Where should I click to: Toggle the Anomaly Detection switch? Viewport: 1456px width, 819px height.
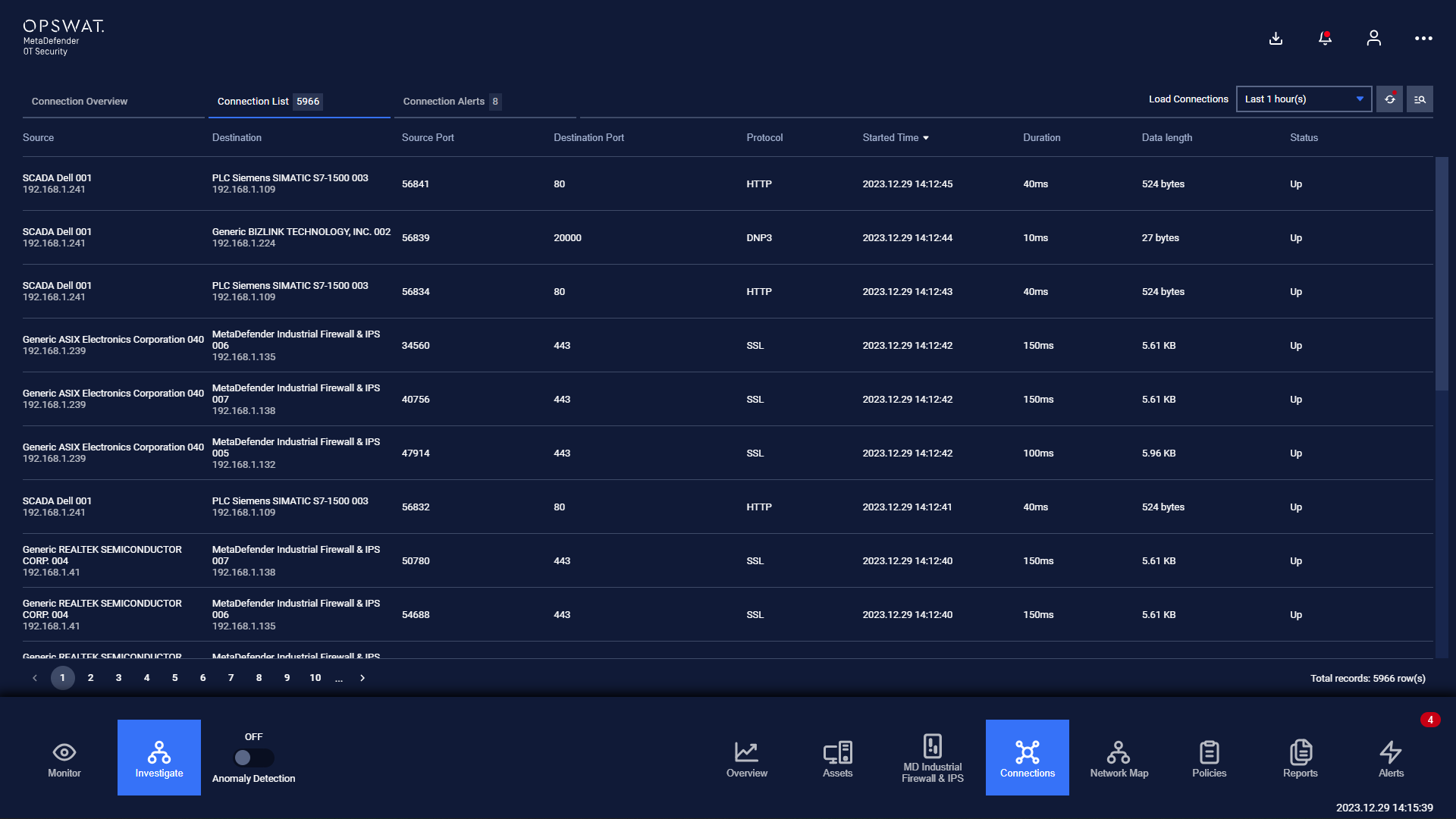tap(254, 758)
